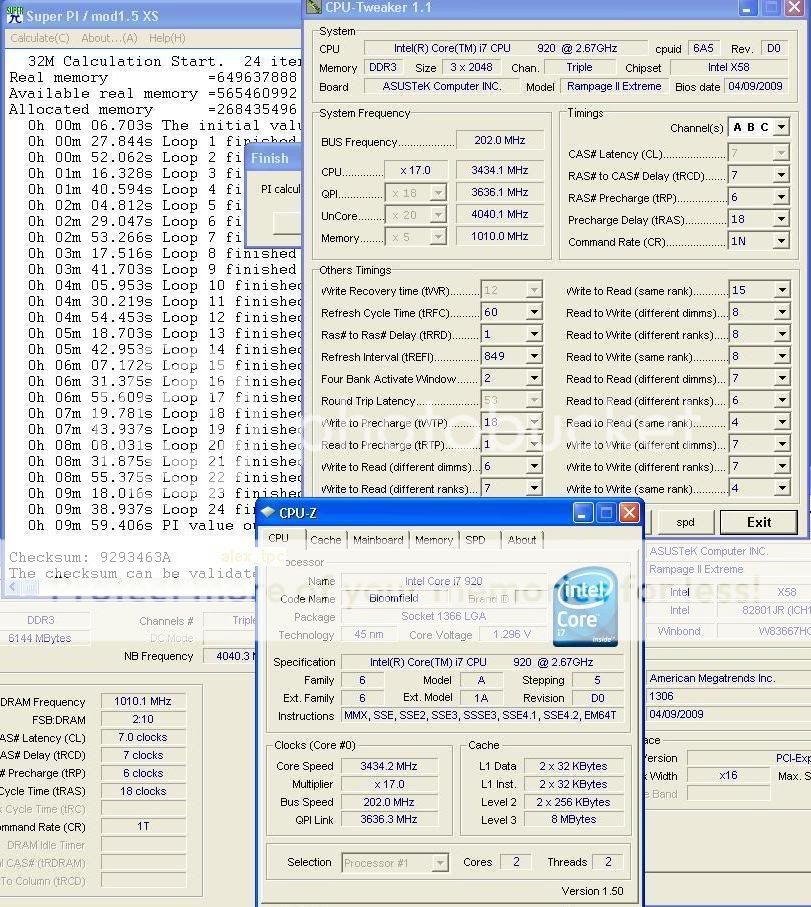Click the 1010.0 MHz Memory frequency value
811x907 pixels.
pos(500,237)
